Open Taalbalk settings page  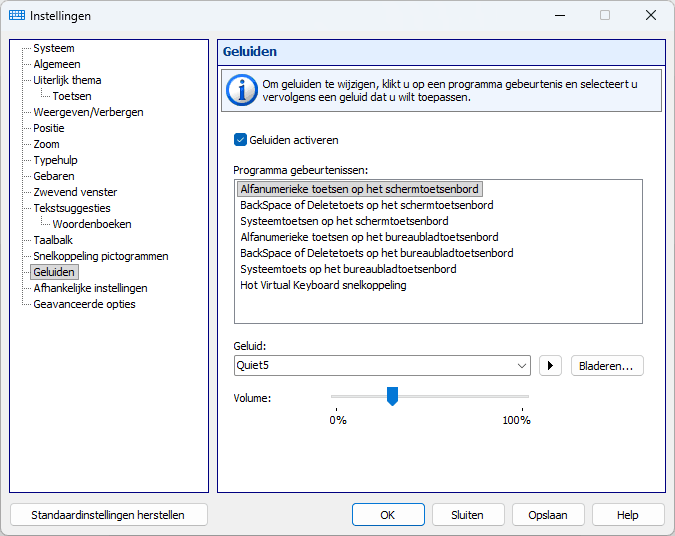click(x=53, y=240)
